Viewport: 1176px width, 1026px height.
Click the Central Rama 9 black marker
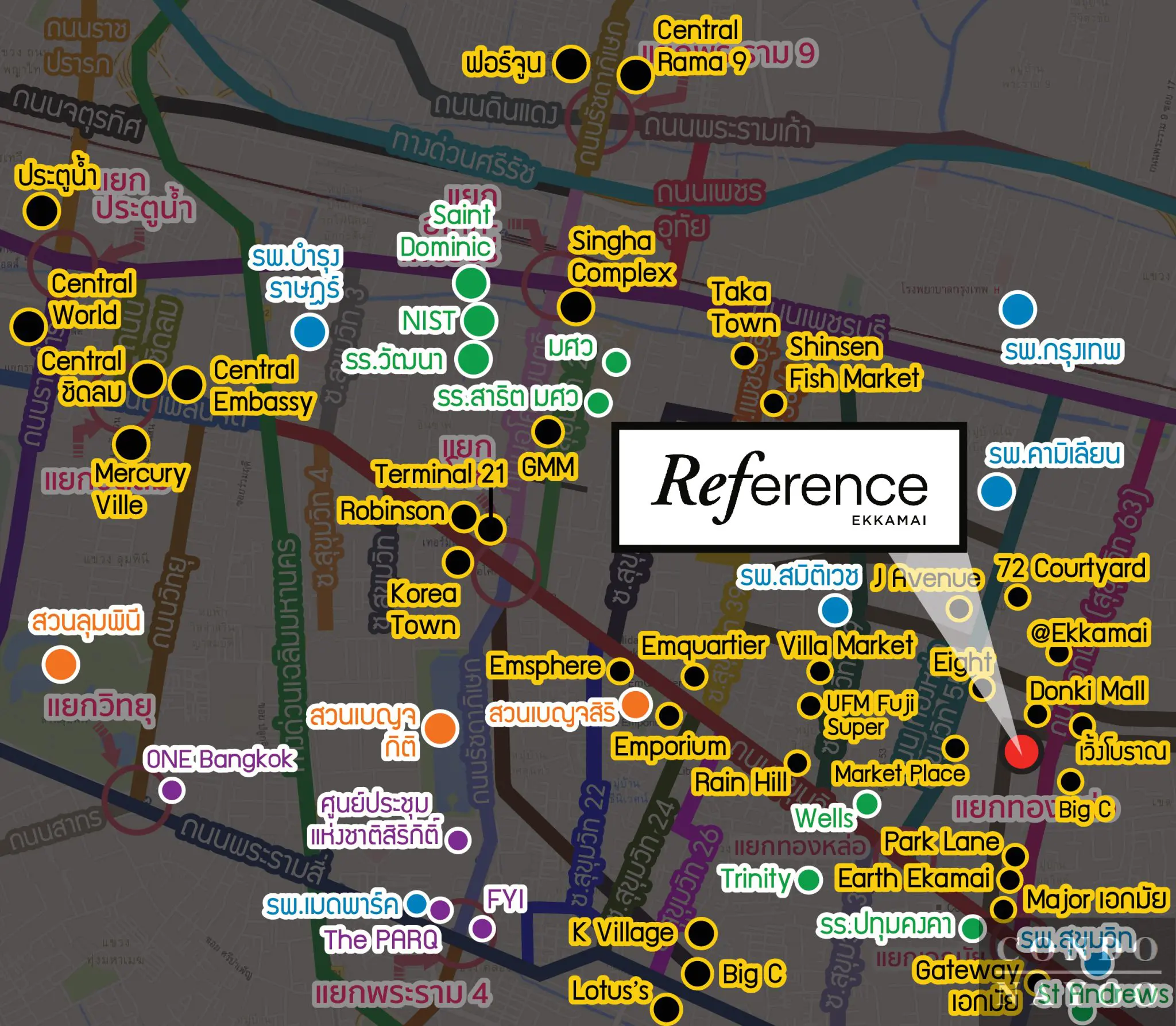coord(635,75)
